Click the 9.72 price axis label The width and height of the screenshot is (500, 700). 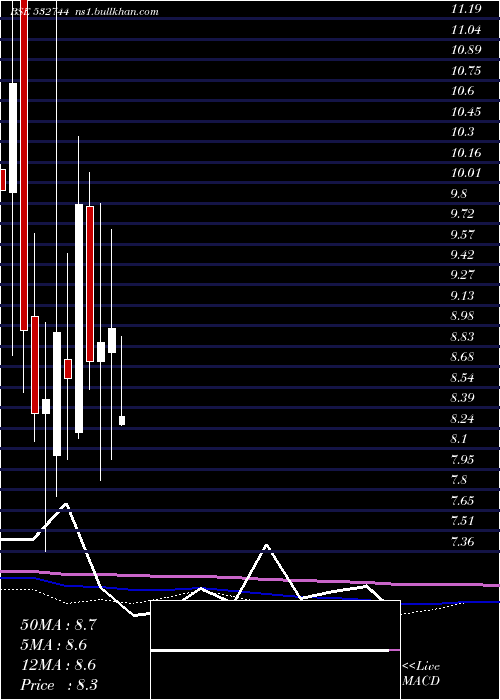[x=462, y=214]
